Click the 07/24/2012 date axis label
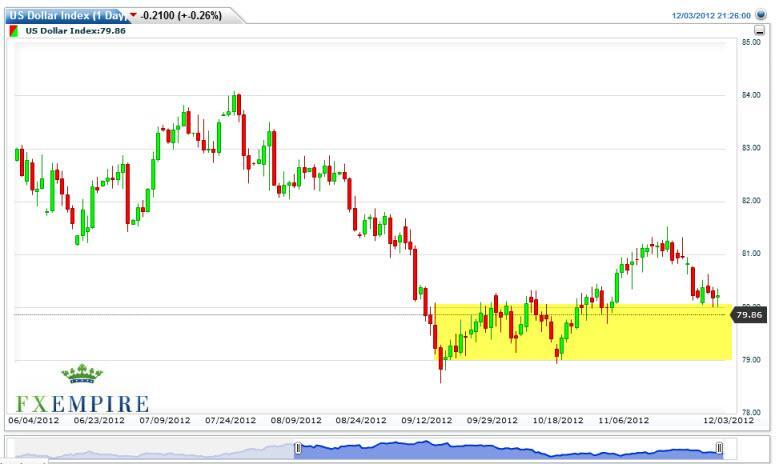Image resolution: width=782 pixels, height=464 pixels. tap(230, 420)
